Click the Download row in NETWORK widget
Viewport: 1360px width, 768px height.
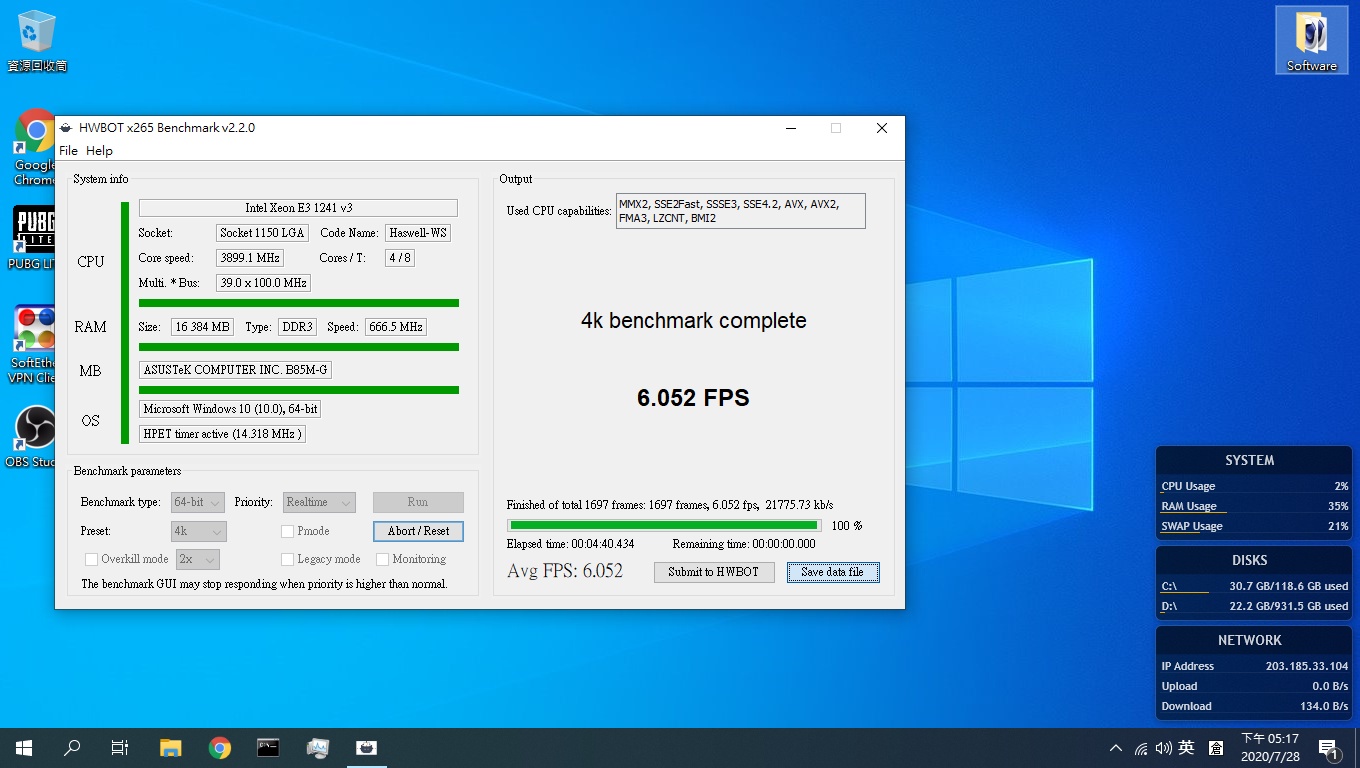pos(1254,706)
